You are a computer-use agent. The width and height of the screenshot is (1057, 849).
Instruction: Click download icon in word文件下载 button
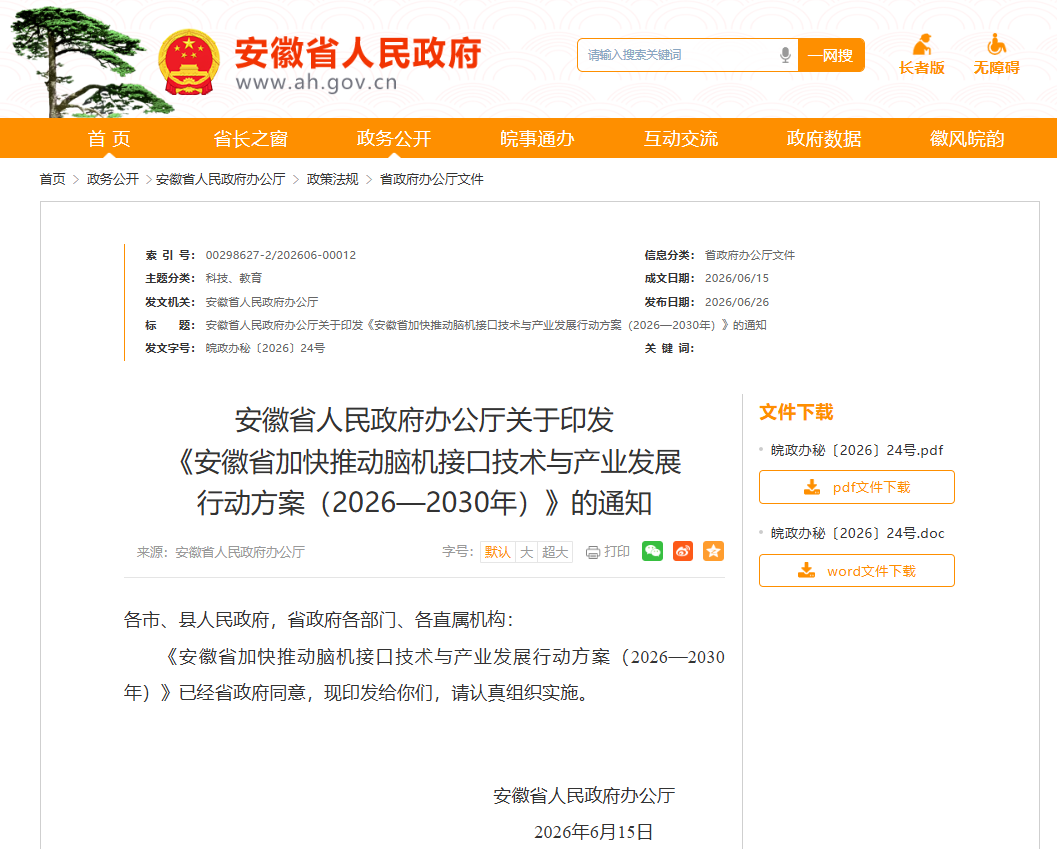pyautogui.click(x=806, y=571)
